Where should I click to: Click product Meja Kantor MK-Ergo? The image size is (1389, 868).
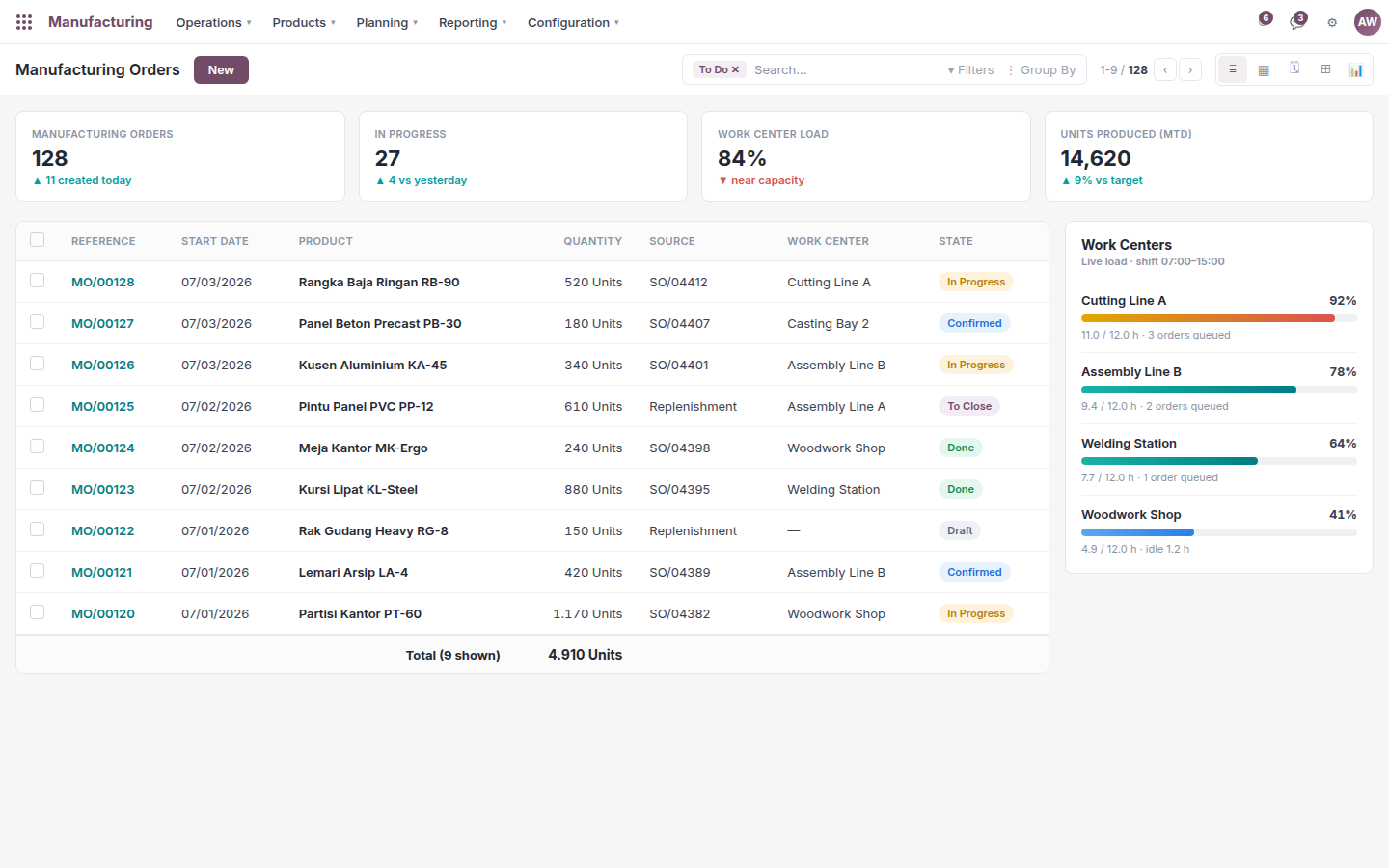click(364, 448)
